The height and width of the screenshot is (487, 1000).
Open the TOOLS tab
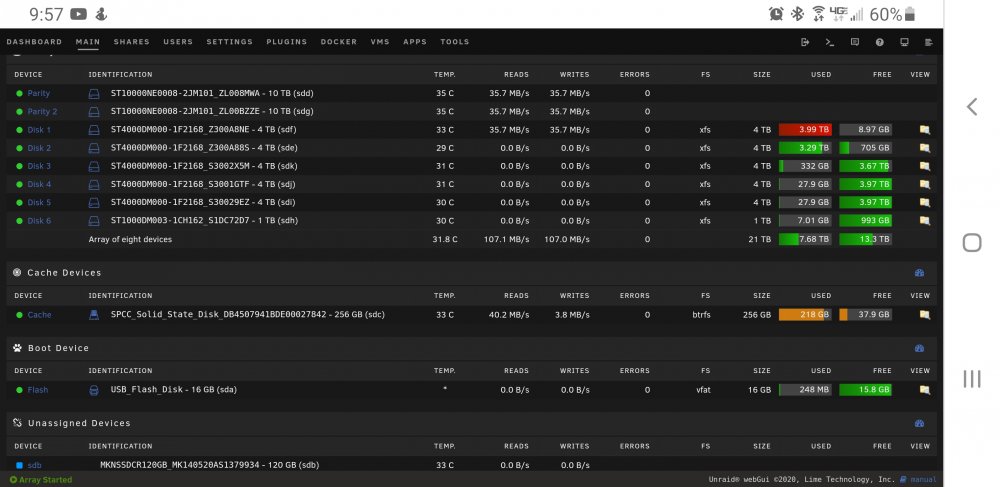point(455,42)
